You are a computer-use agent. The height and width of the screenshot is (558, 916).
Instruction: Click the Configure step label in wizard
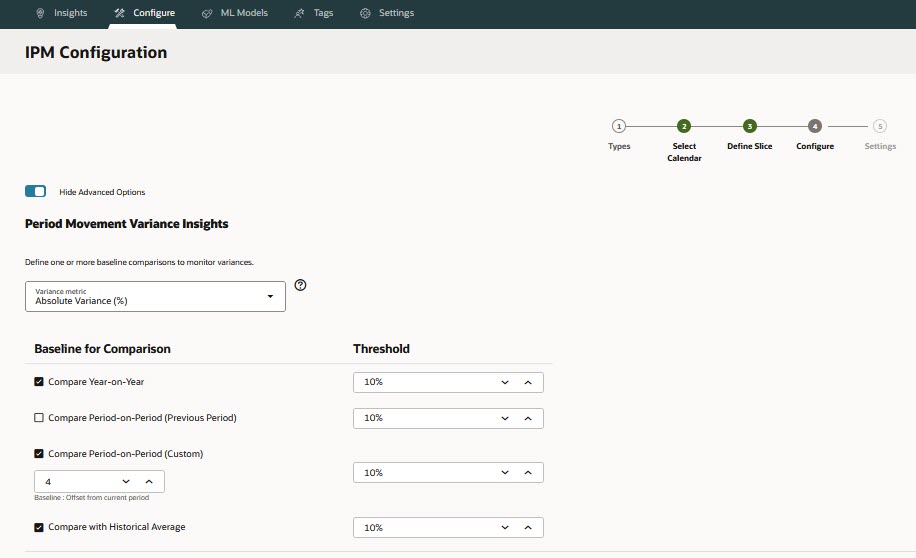pos(815,146)
